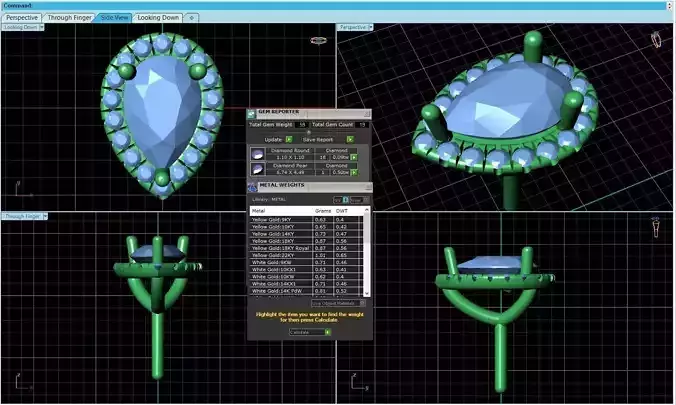Click the 1.10 X 1.10 size cell
This screenshot has width=676, height=405.
pos(290,157)
